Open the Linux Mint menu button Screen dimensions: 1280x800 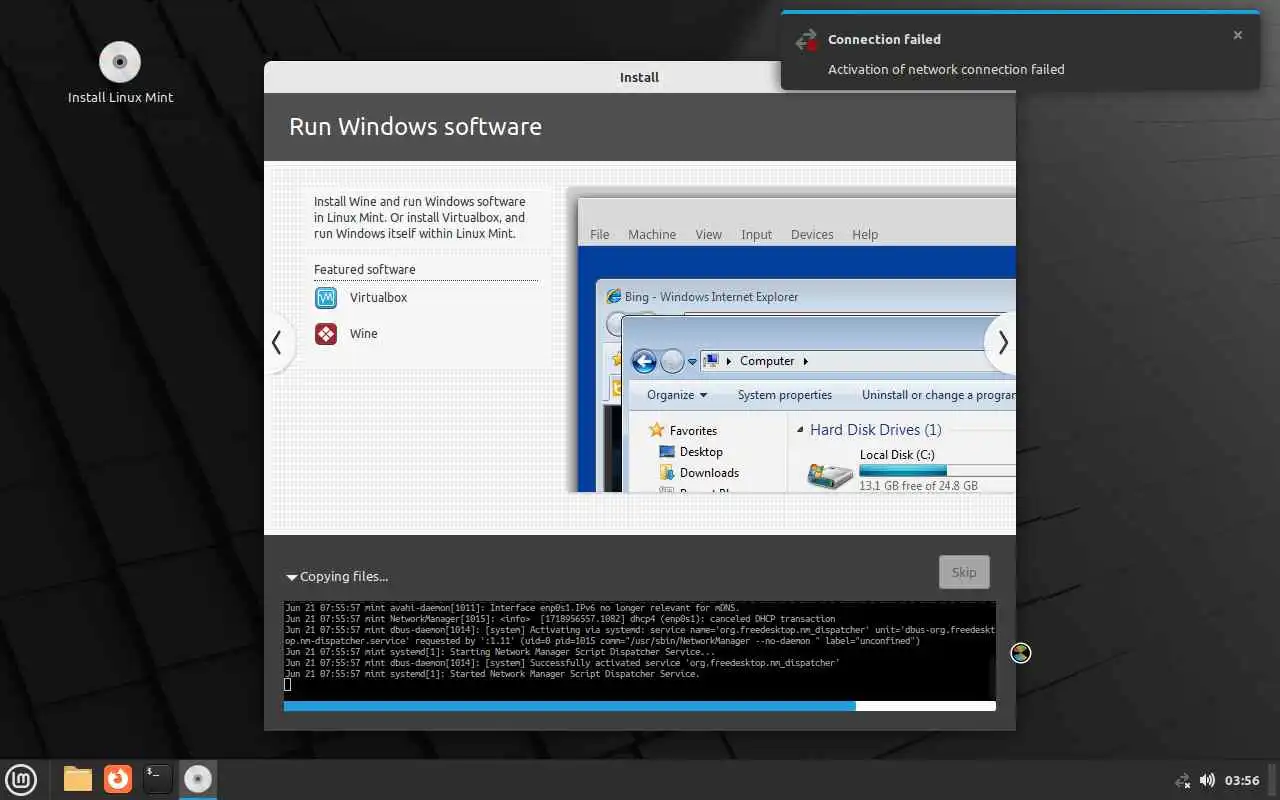coord(22,779)
